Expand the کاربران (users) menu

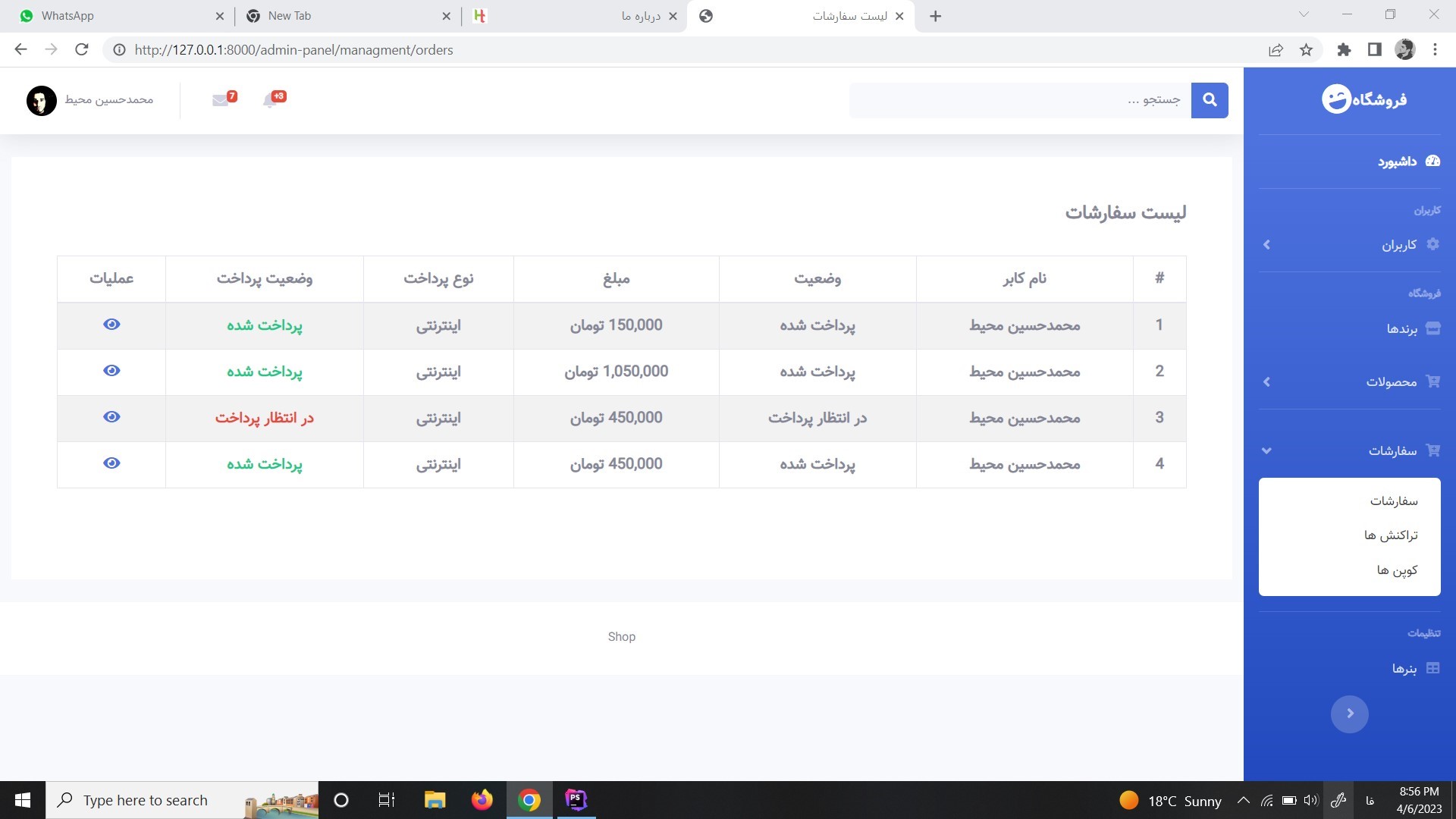coord(1403,244)
